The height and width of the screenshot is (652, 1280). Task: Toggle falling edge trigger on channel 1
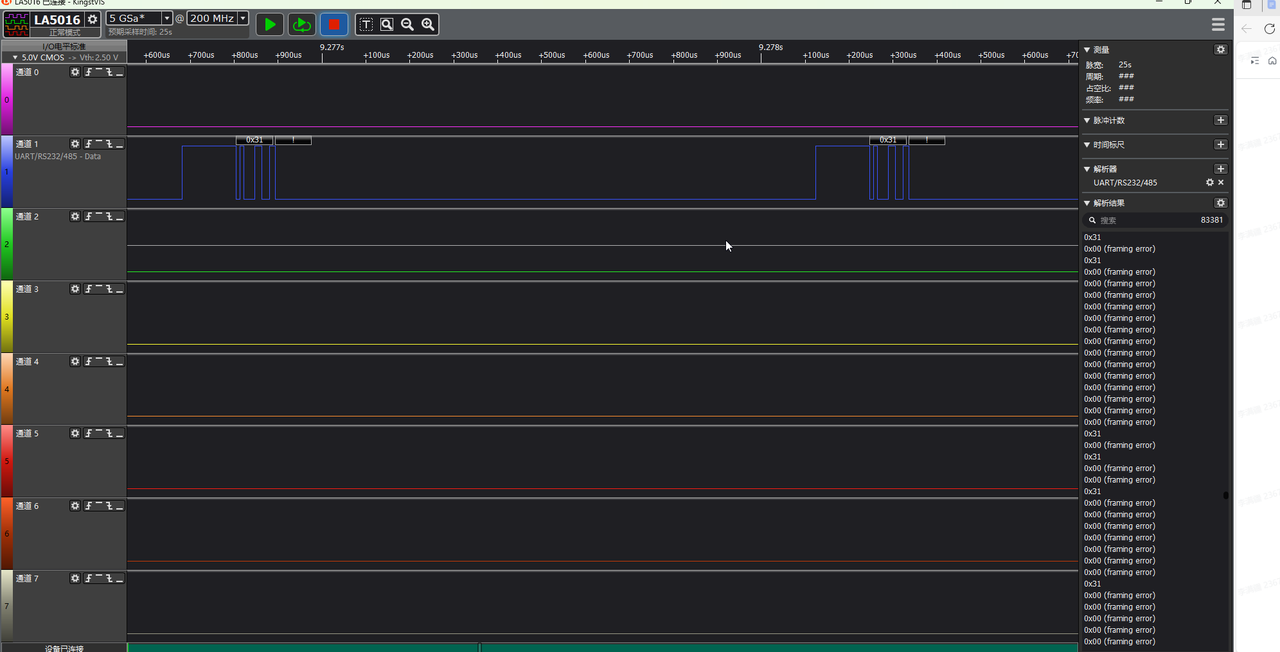(x=109, y=144)
